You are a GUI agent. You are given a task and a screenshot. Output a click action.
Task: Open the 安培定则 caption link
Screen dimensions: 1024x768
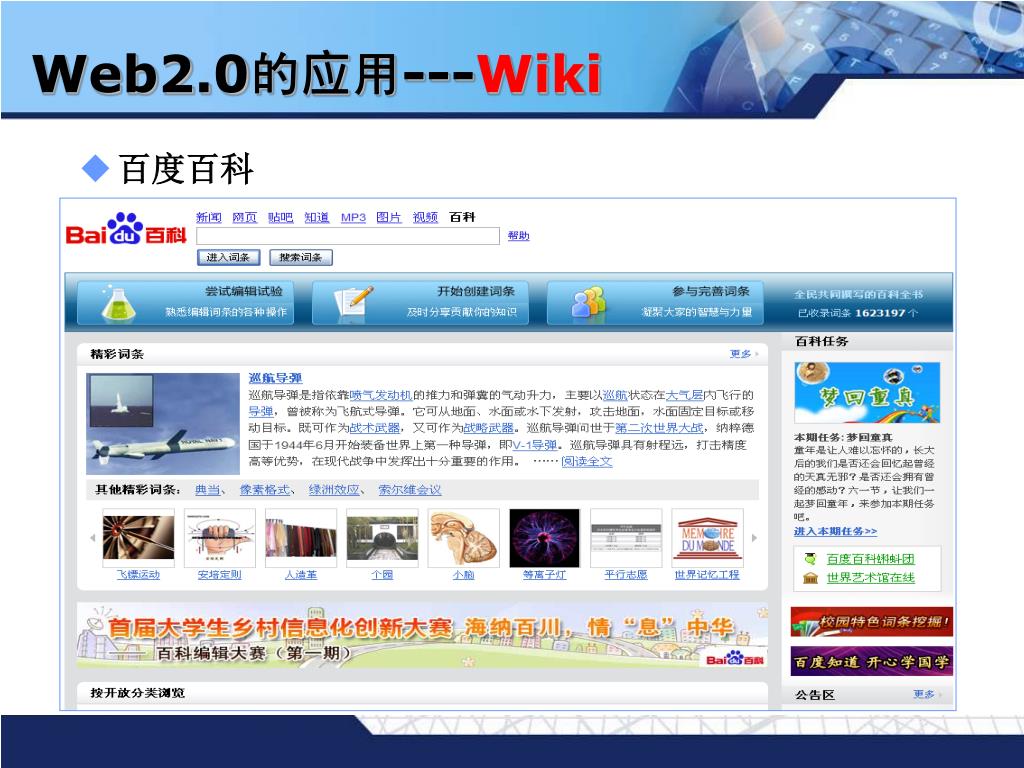219,575
